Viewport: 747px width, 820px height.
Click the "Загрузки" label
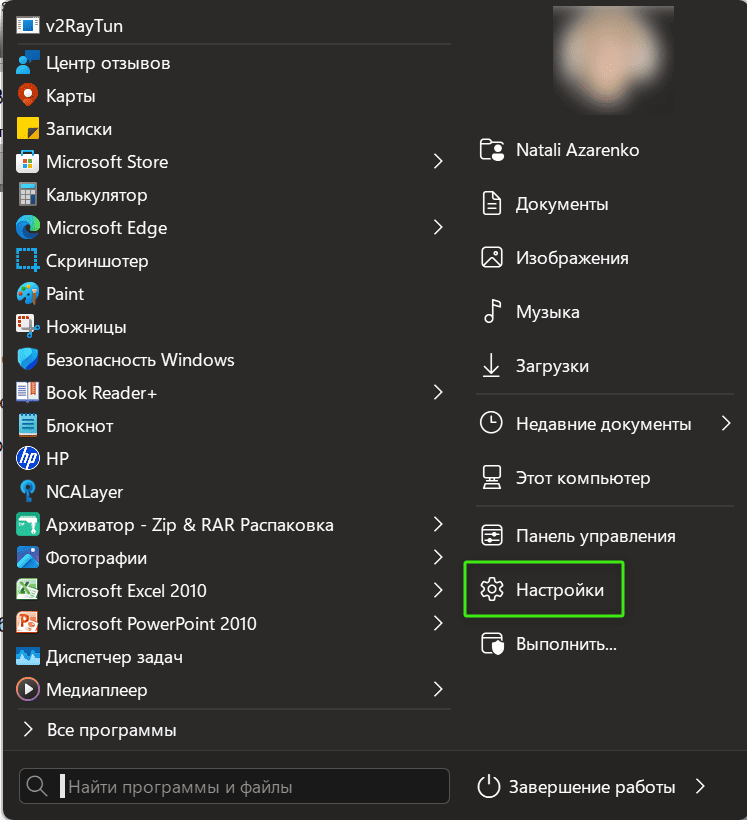pos(552,366)
